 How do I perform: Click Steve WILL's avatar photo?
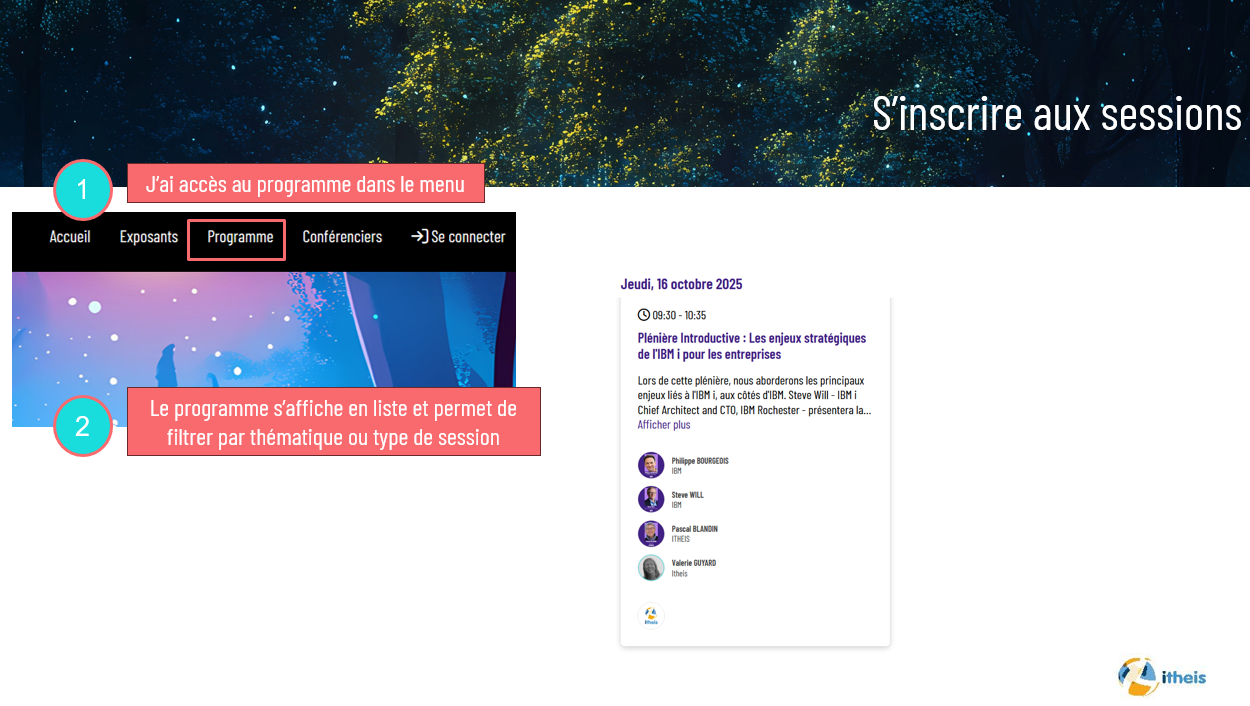651,499
